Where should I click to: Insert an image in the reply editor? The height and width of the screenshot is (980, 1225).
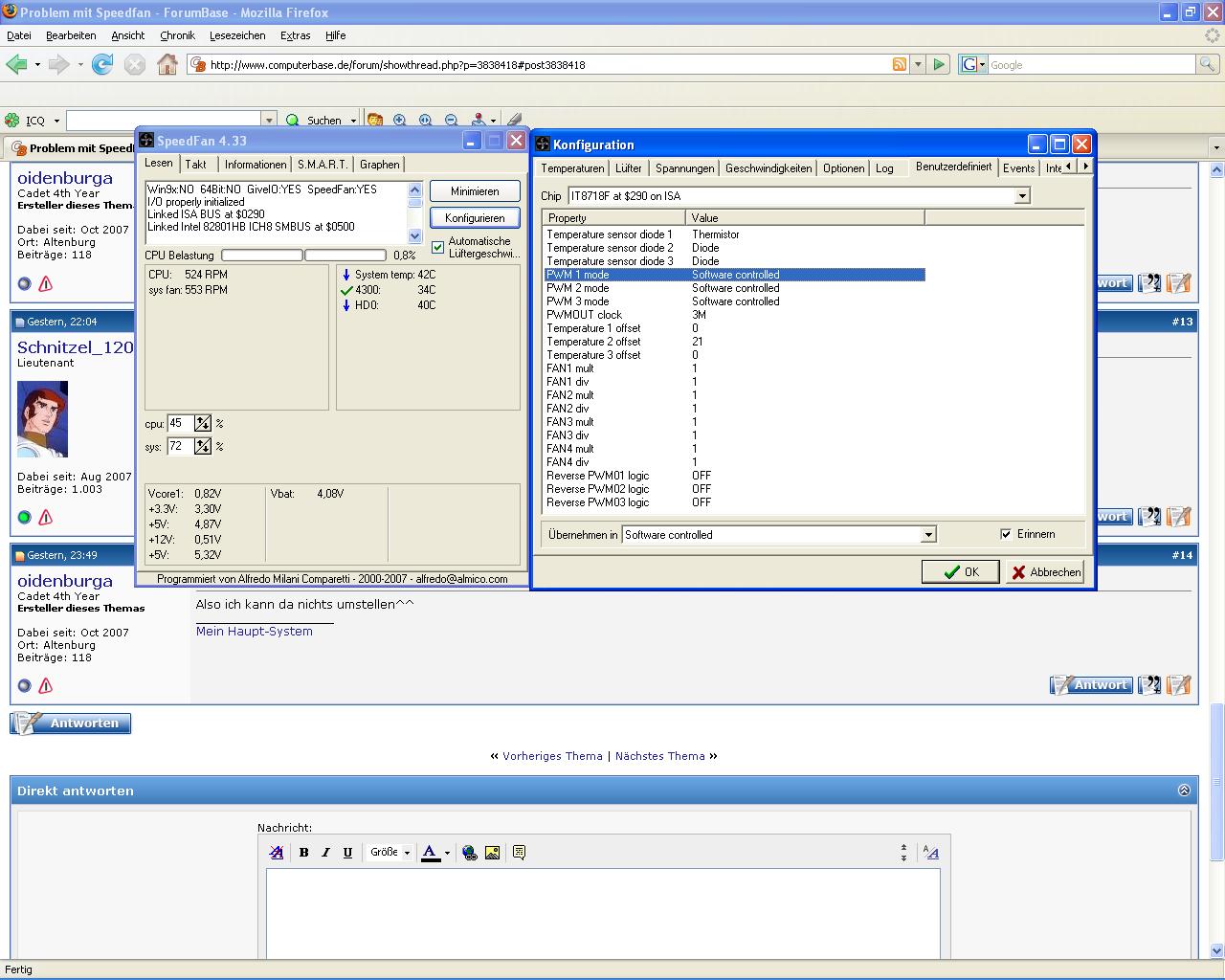[492, 853]
